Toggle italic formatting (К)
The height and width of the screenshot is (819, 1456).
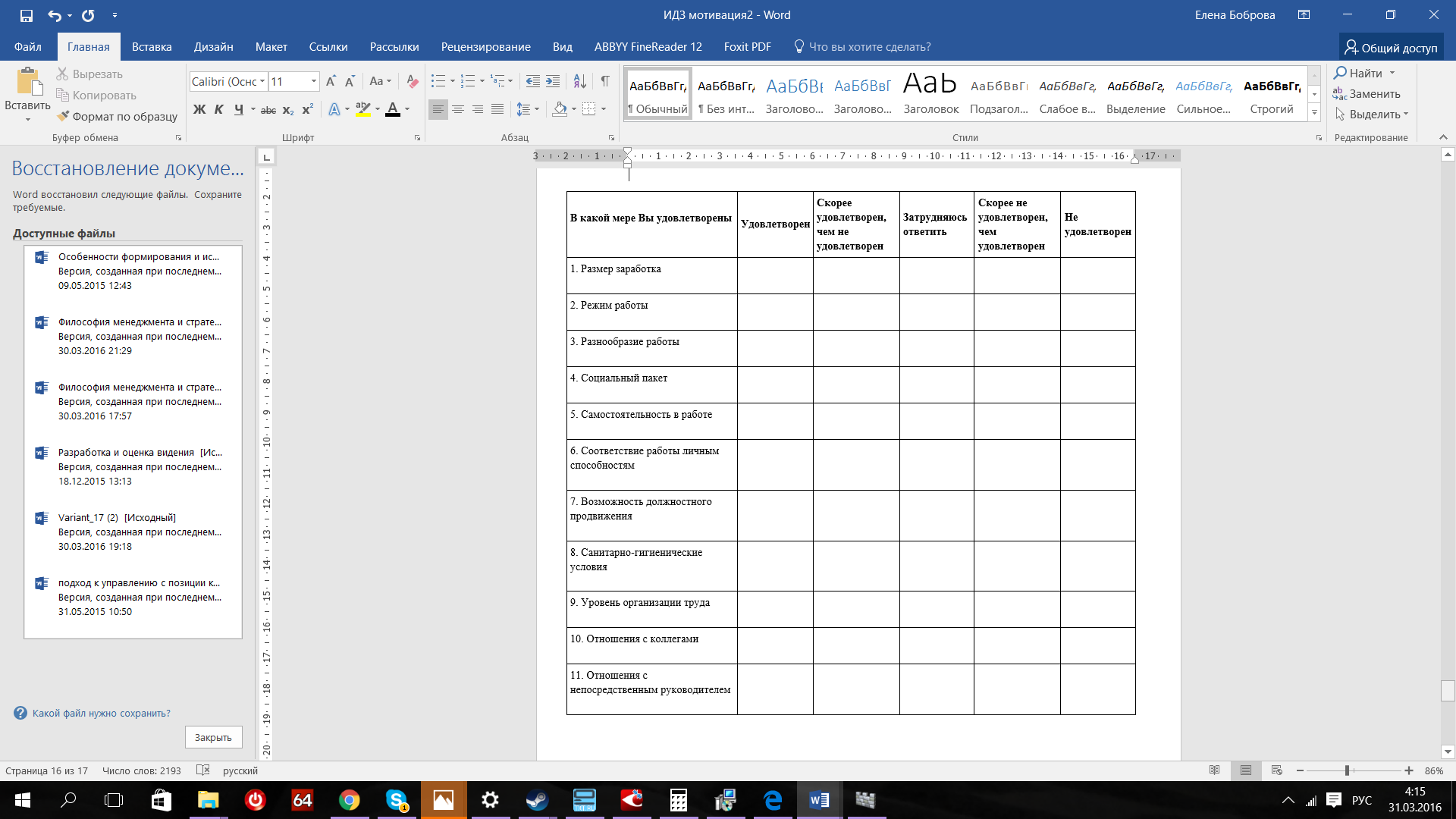pyautogui.click(x=219, y=109)
